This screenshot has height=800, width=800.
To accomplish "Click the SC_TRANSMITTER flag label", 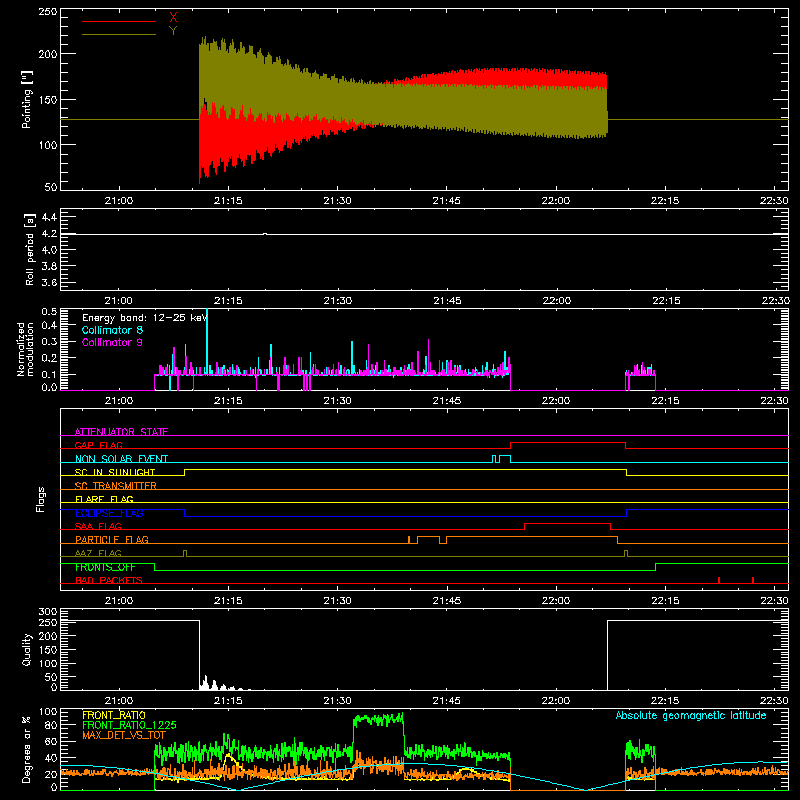I will (116, 485).
